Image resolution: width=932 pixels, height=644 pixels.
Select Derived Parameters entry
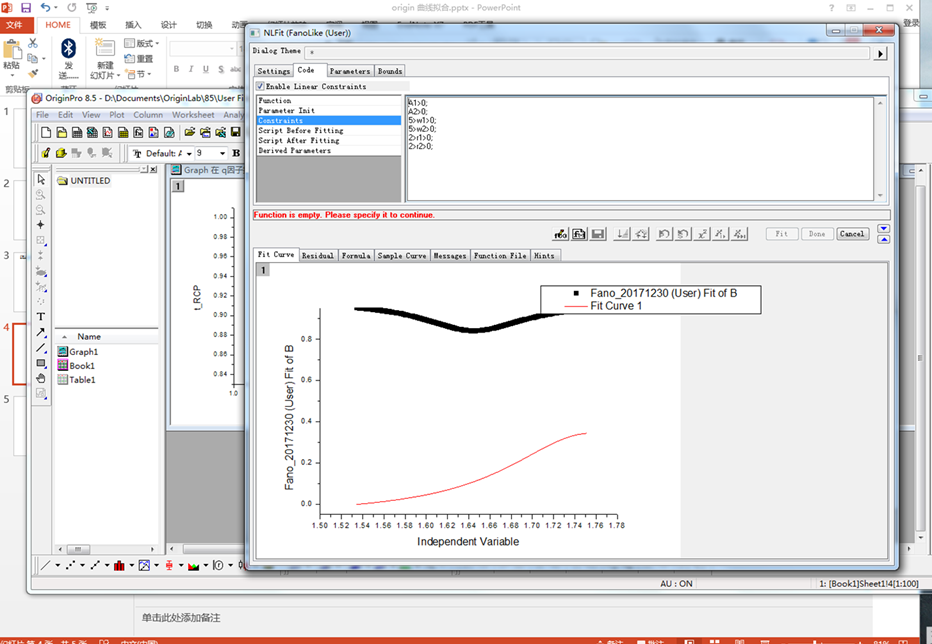point(329,150)
